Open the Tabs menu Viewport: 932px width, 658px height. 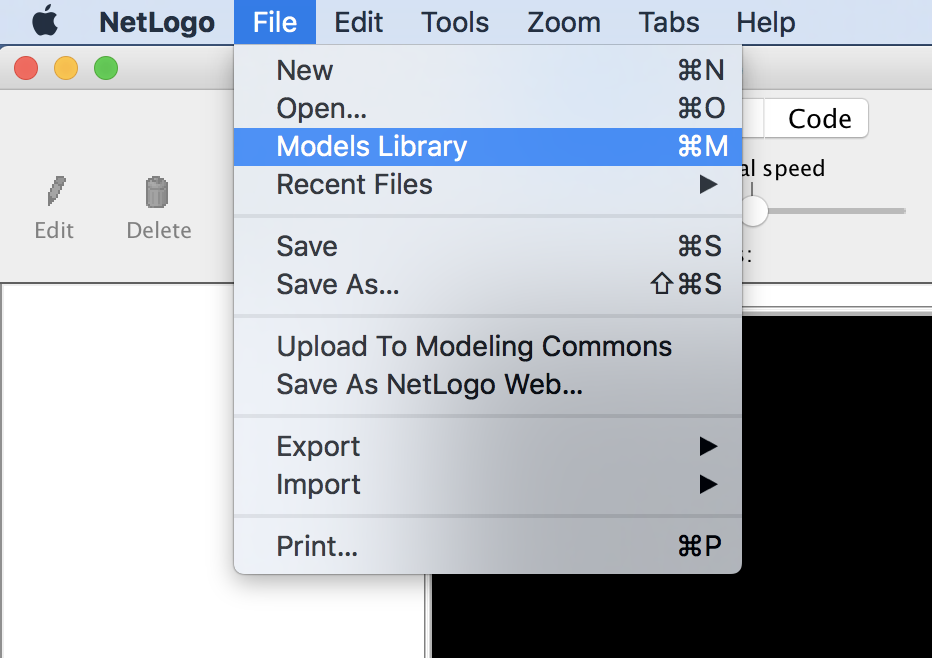[x=668, y=21]
